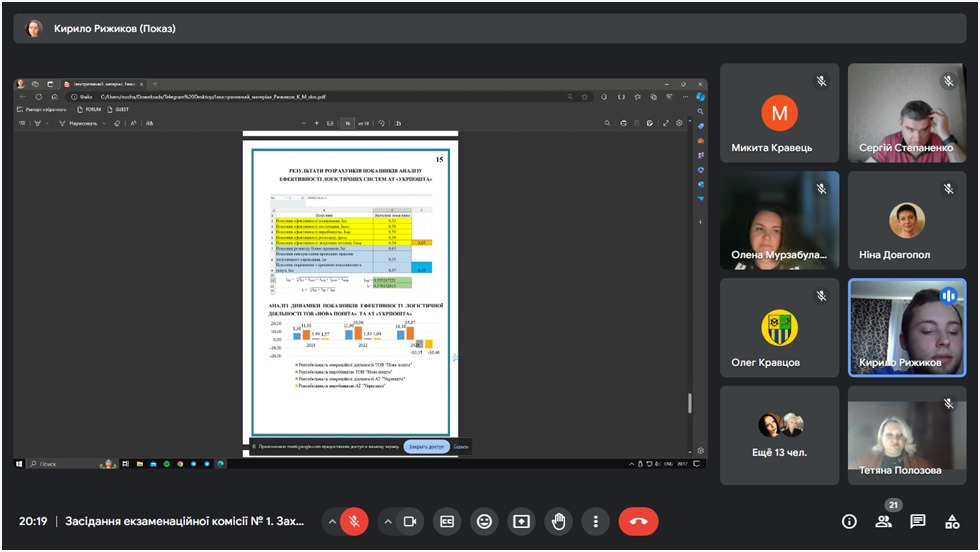Open the three-dot more options menu
This screenshot has height=552, width=980.
595,521
